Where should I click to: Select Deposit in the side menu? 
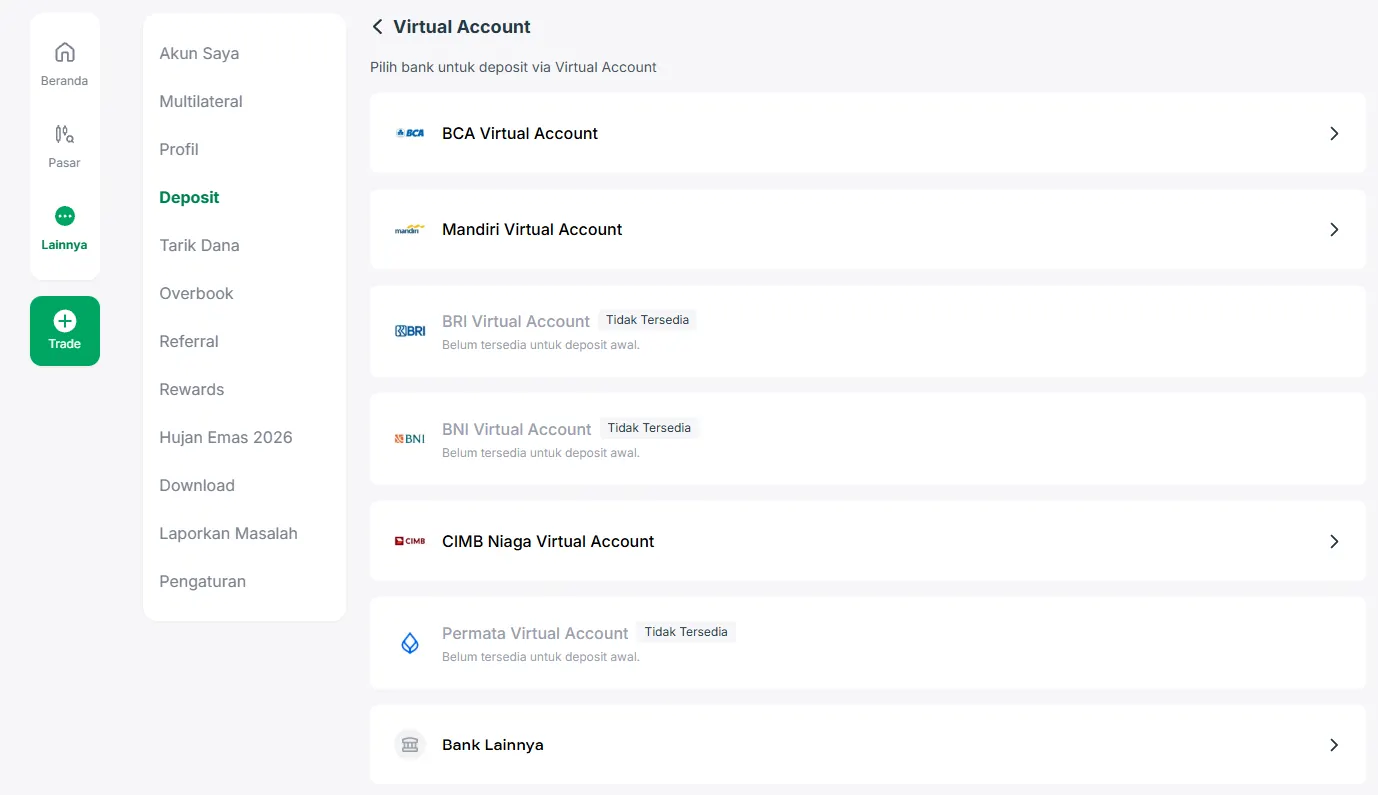click(189, 197)
